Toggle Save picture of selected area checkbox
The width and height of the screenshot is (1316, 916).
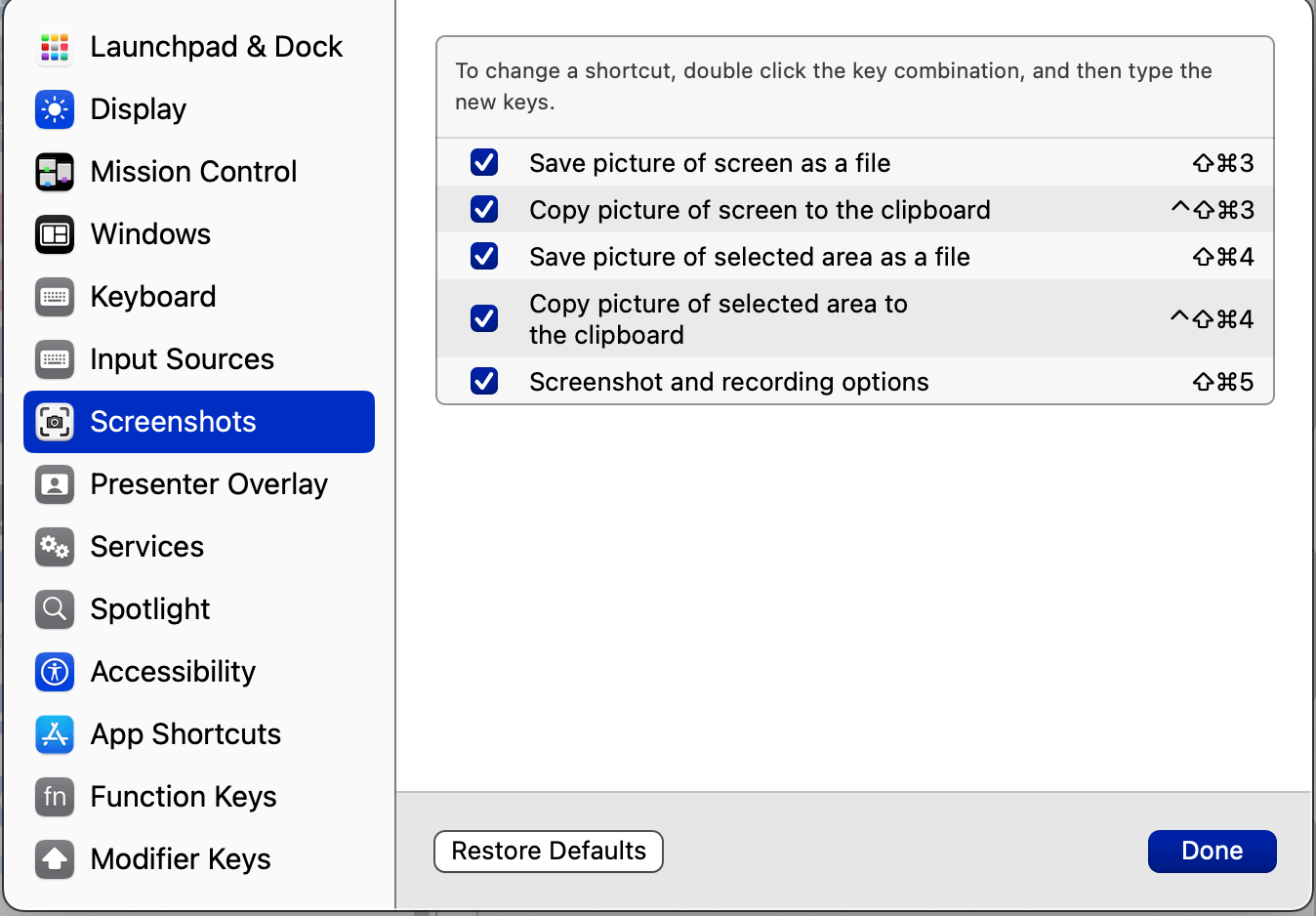coord(484,256)
